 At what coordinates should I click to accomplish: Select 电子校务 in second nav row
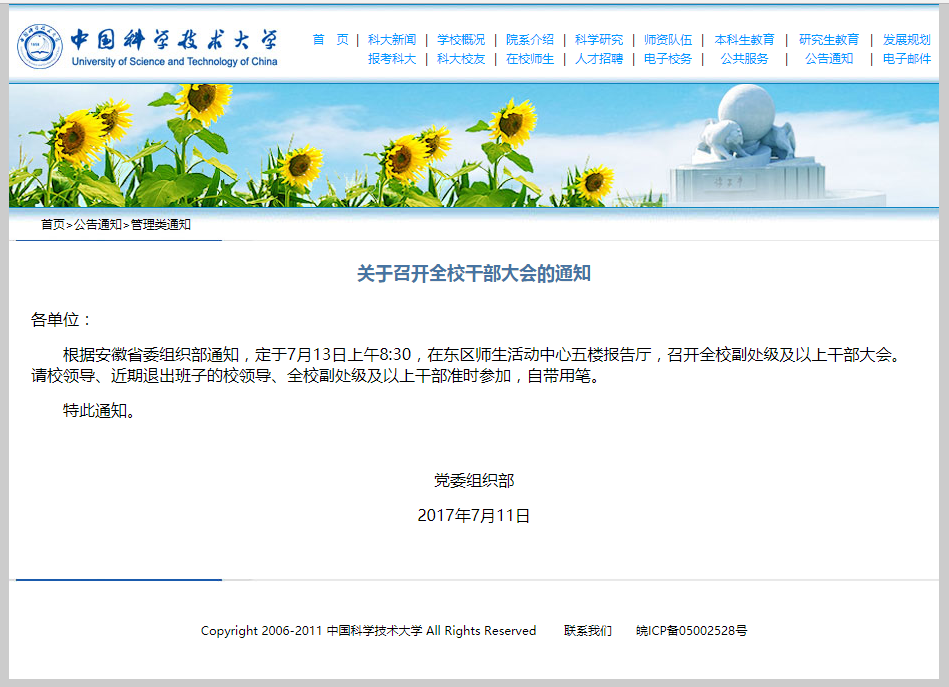[668, 59]
